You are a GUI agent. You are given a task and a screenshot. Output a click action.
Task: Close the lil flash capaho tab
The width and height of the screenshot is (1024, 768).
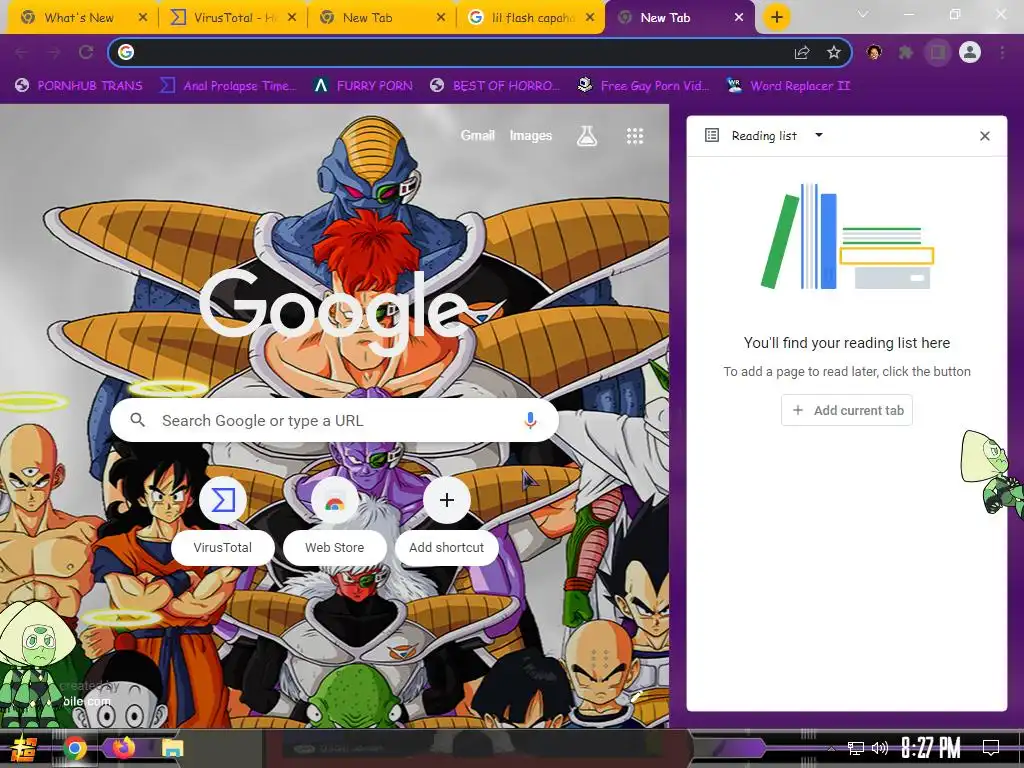coord(590,18)
